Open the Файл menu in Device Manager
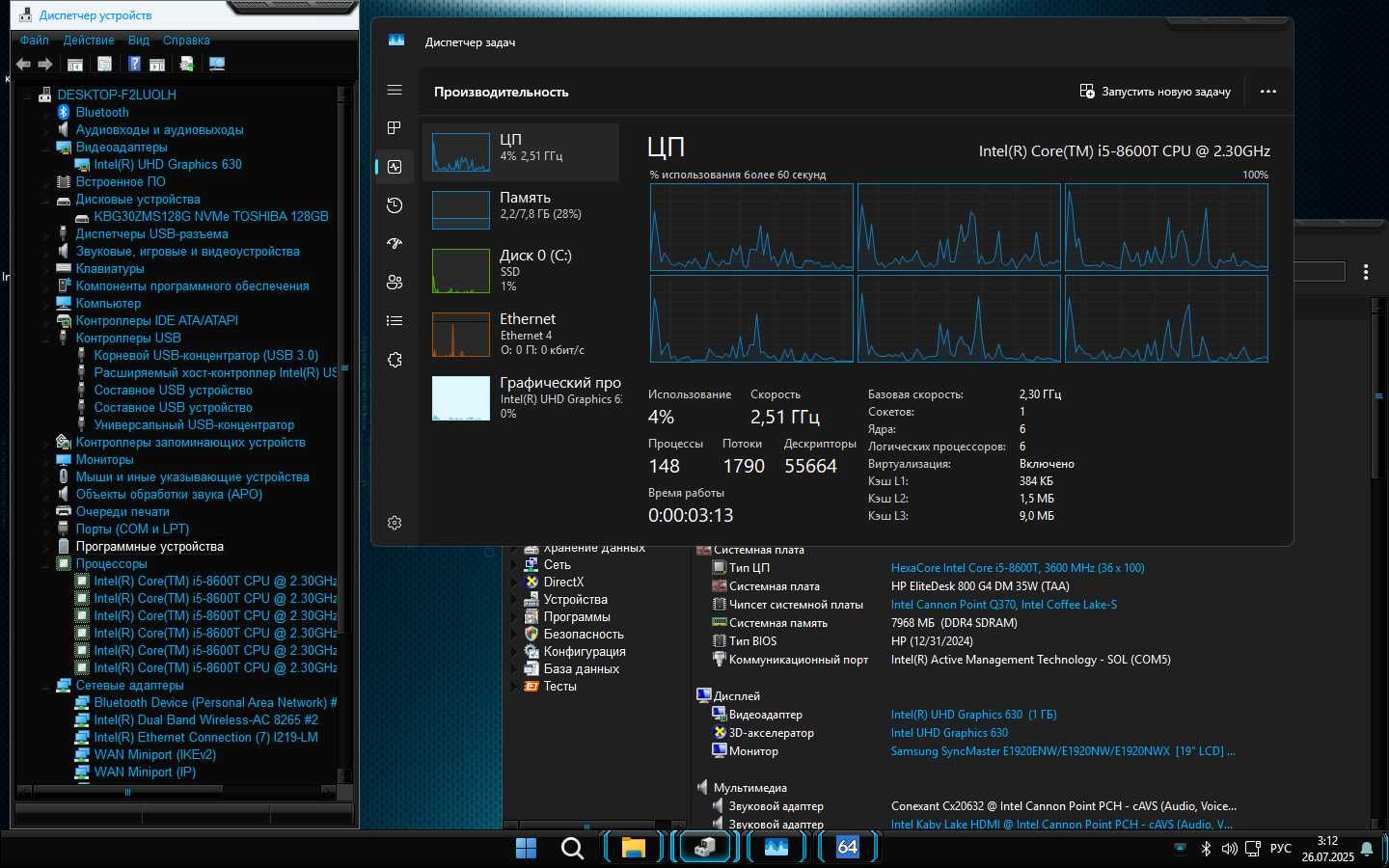The width and height of the screenshot is (1389, 868). point(35,41)
